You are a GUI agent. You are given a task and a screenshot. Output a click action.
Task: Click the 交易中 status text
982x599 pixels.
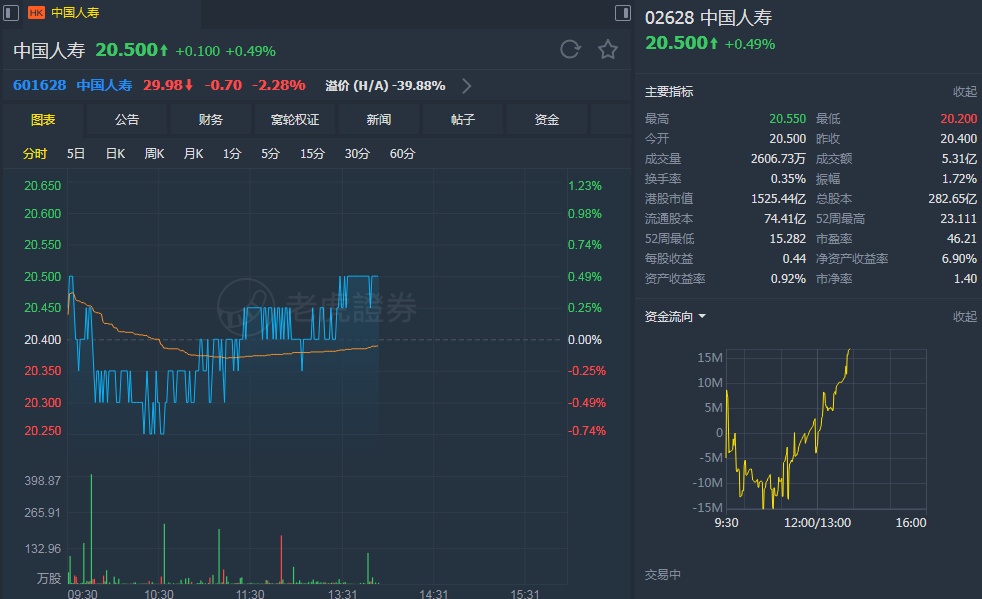663,575
